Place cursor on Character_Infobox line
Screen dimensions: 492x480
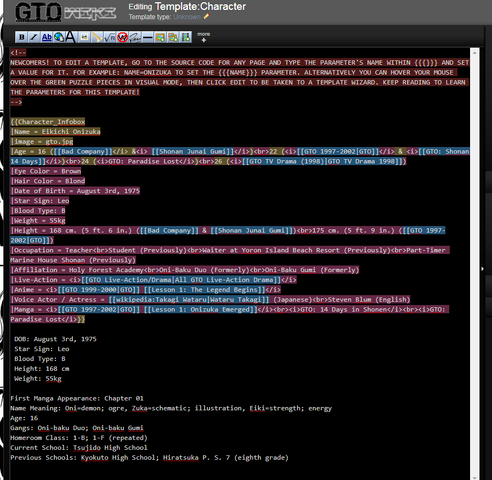click(x=48, y=122)
